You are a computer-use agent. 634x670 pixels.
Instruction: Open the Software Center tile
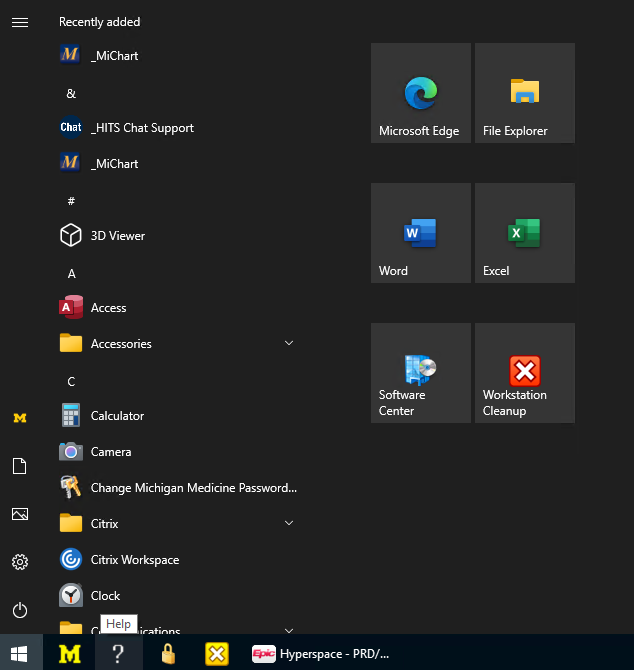(x=421, y=373)
